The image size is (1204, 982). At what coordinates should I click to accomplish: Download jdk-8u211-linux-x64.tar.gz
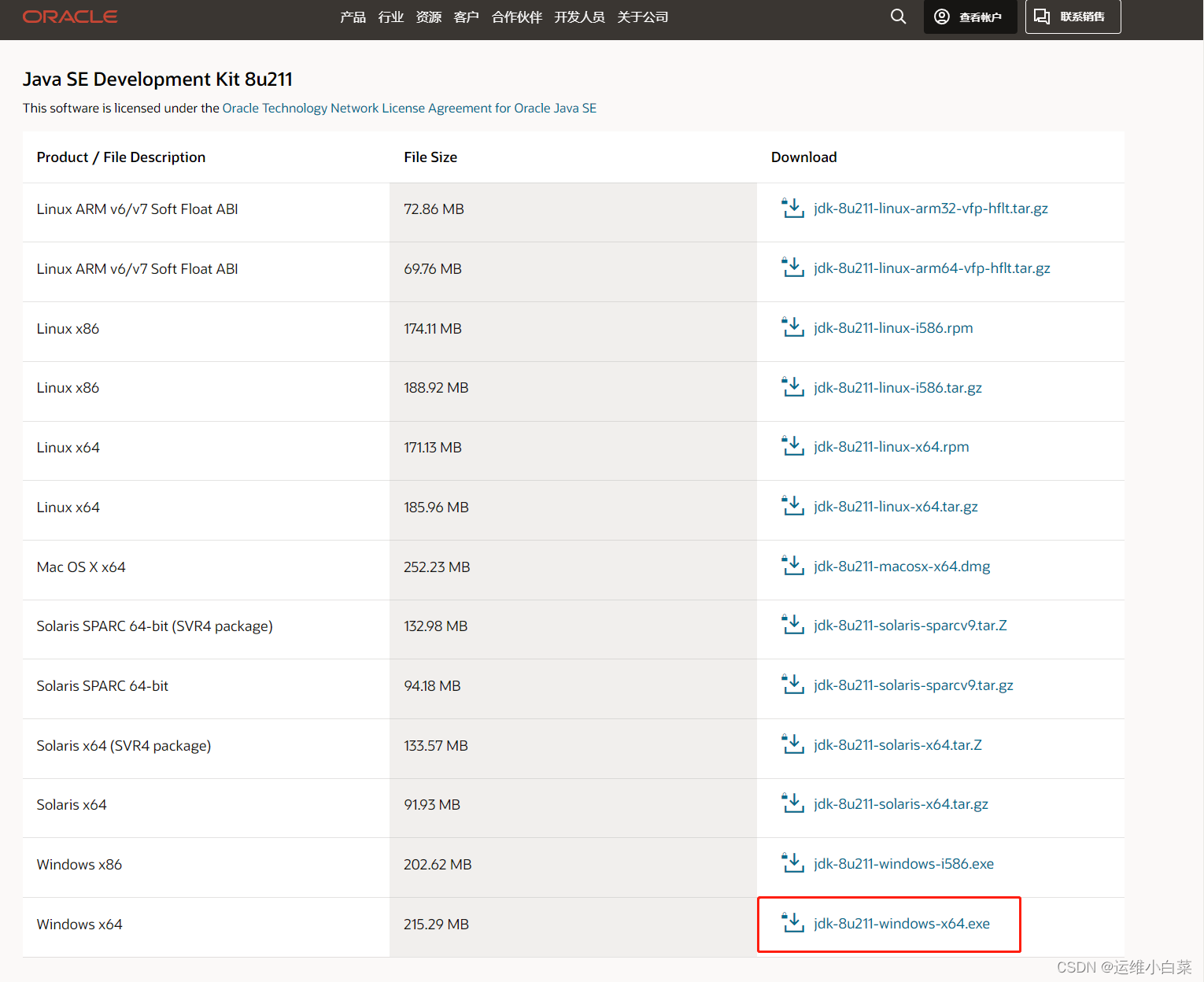pos(896,507)
